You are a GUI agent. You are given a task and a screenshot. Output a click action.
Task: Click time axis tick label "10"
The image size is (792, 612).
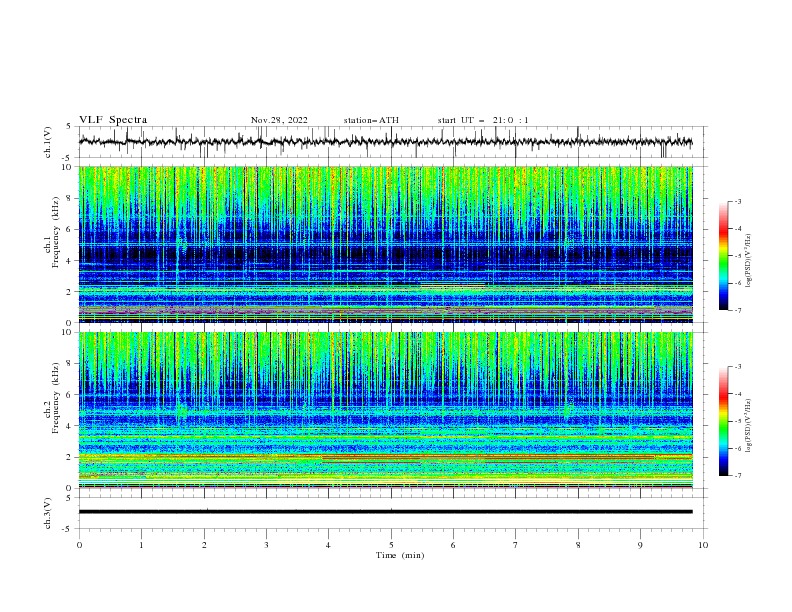coord(703,545)
